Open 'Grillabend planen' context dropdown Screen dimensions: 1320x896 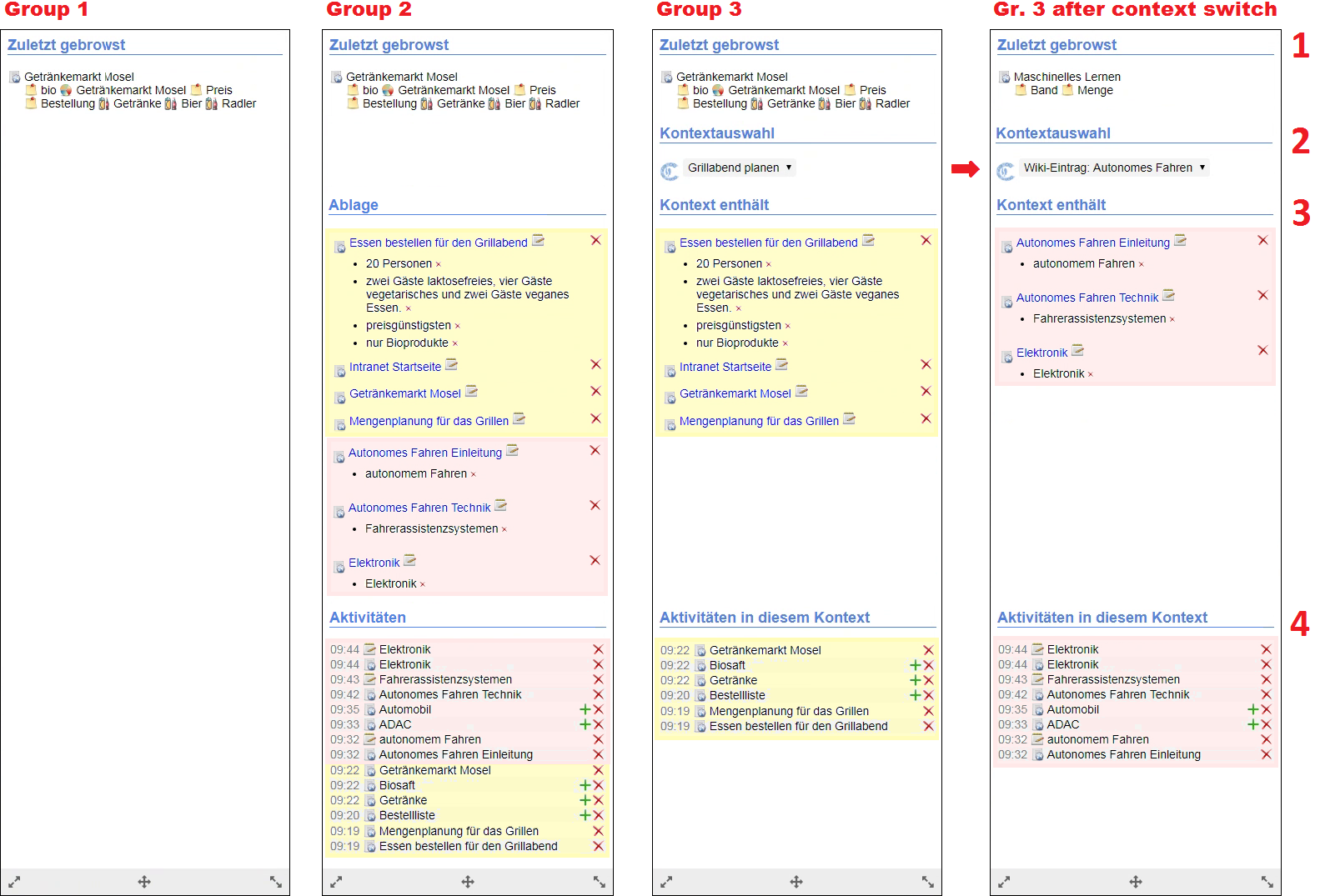tap(739, 168)
